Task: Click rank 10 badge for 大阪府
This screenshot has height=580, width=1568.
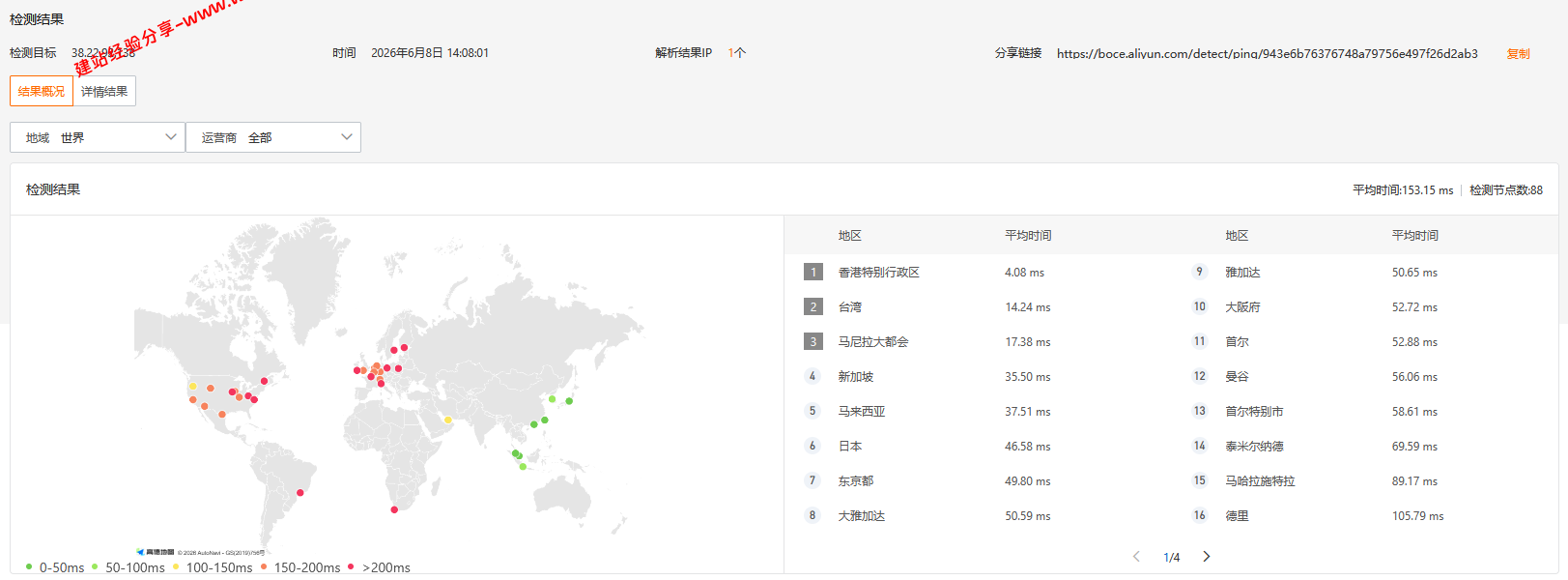Action: click(x=1200, y=306)
